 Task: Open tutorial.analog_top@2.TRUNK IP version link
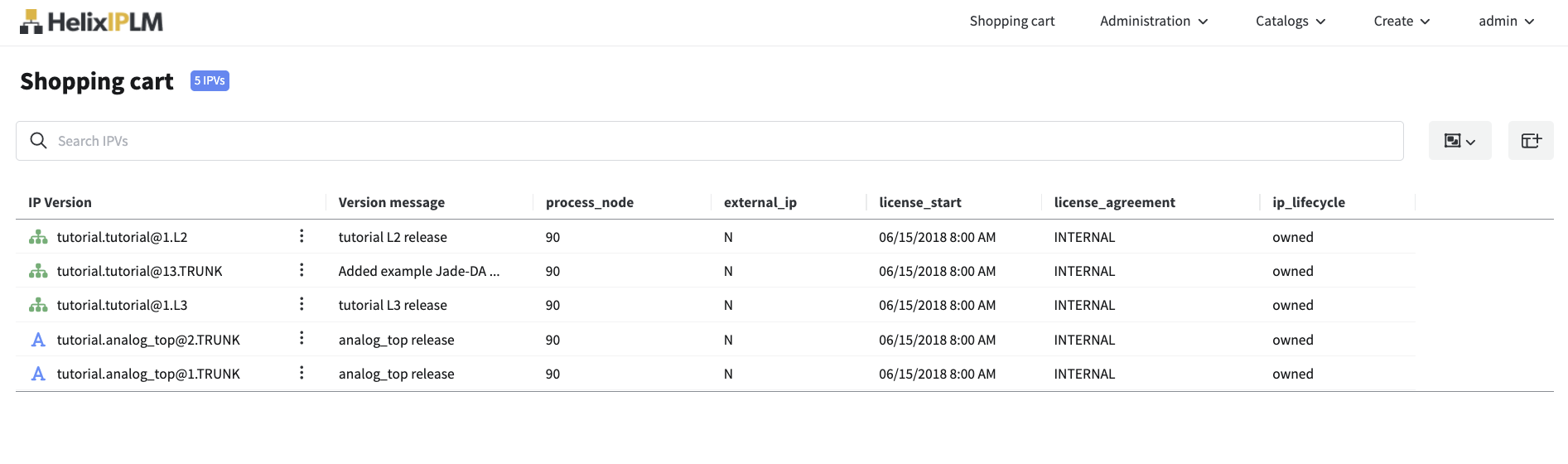(x=148, y=340)
